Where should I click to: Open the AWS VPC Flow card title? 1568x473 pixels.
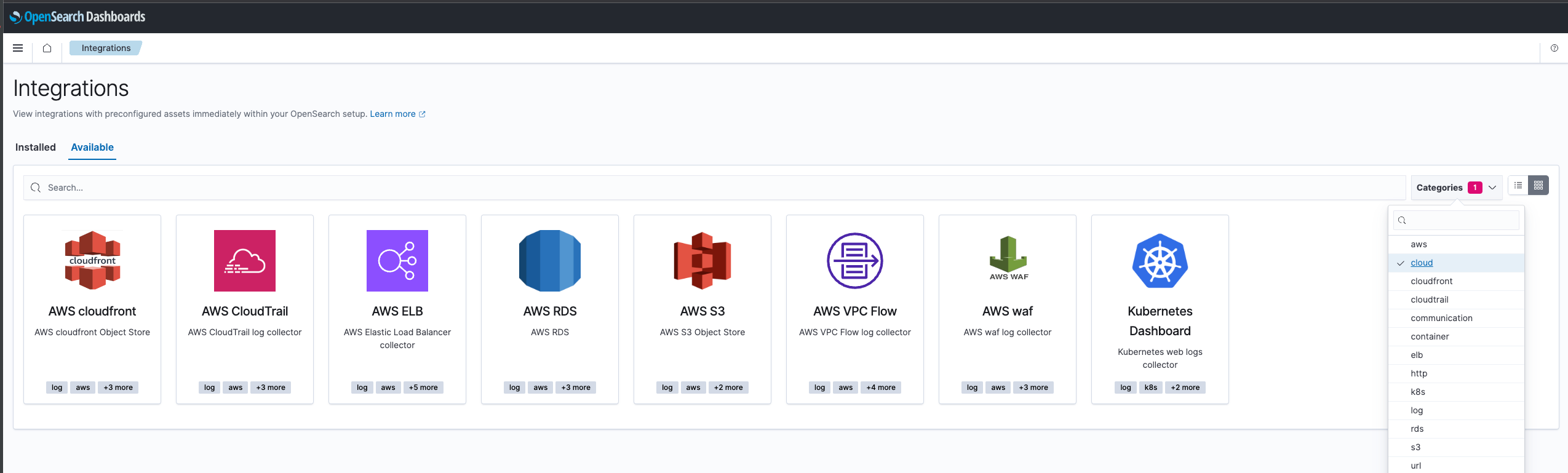[x=855, y=311]
